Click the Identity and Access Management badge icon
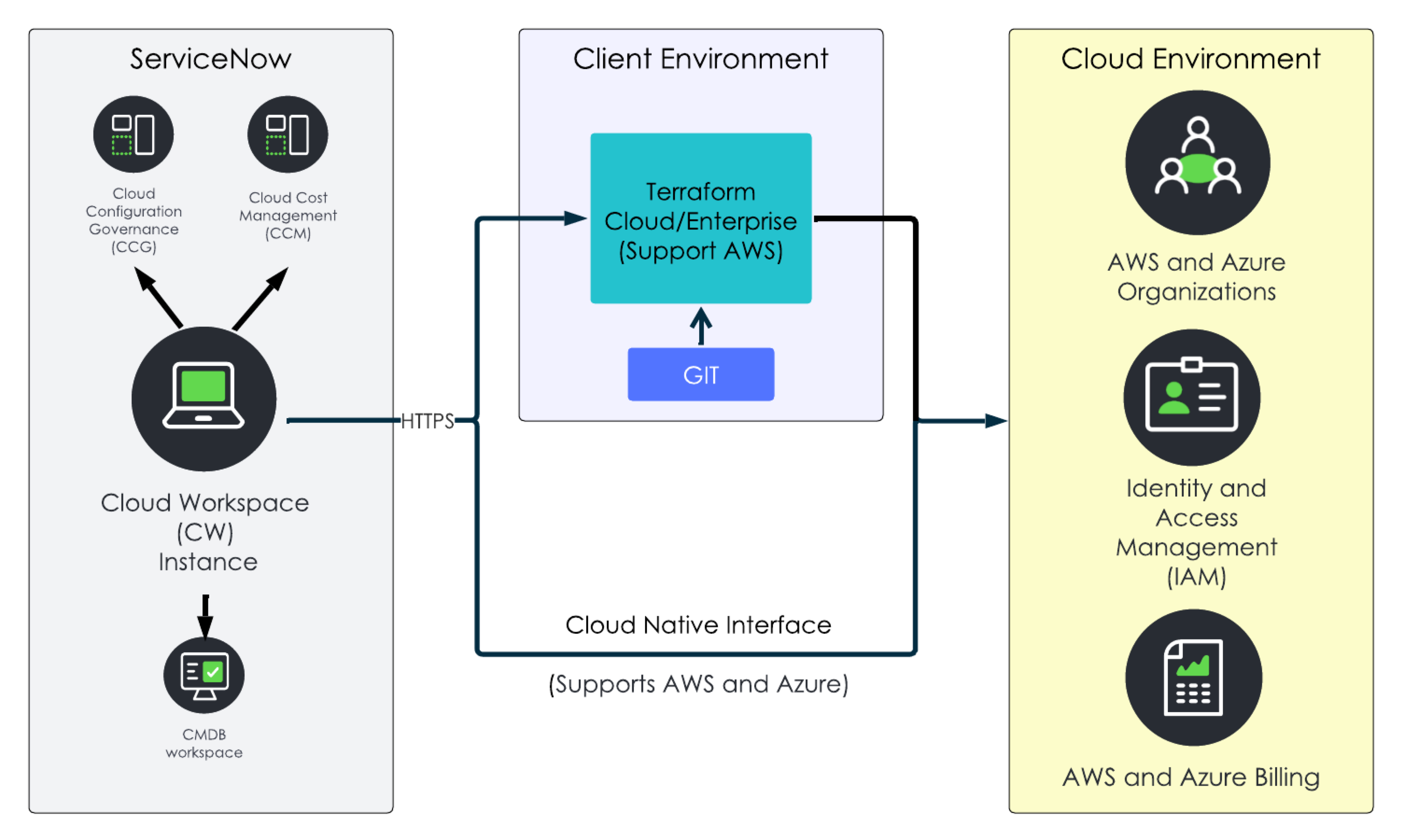1404x840 pixels. [x=1192, y=397]
